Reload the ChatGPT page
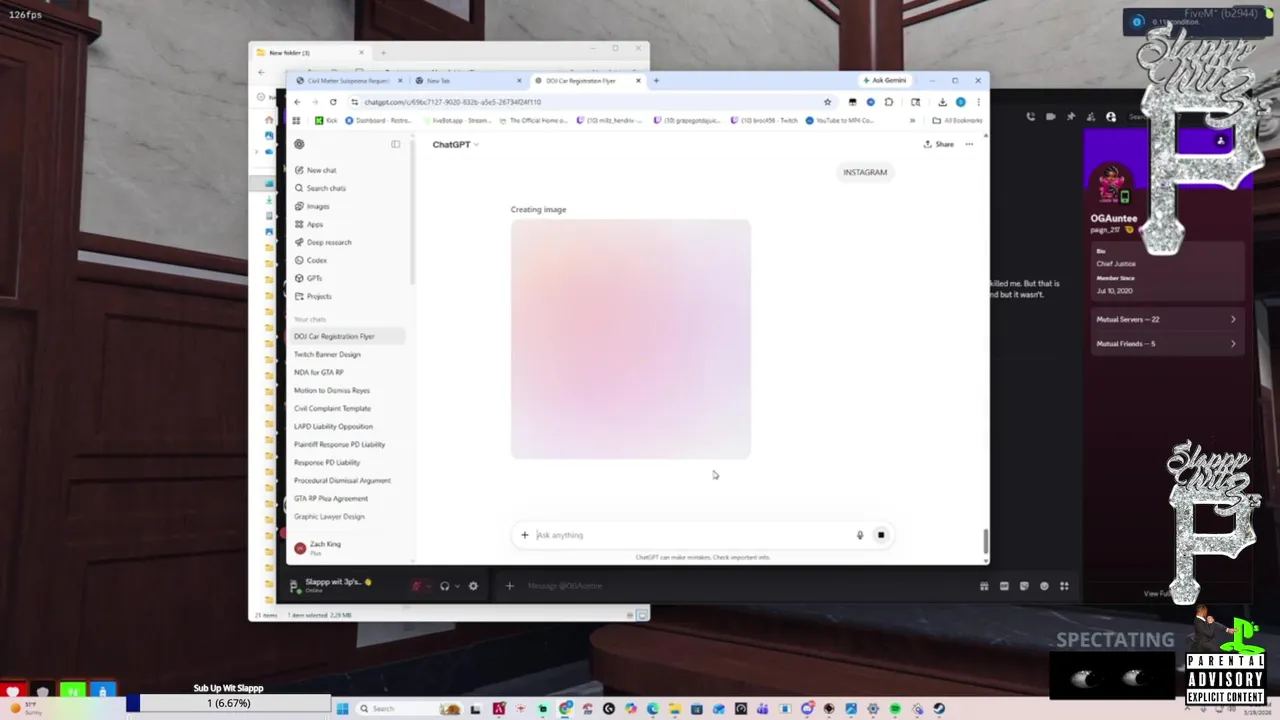 pos(332,102)
